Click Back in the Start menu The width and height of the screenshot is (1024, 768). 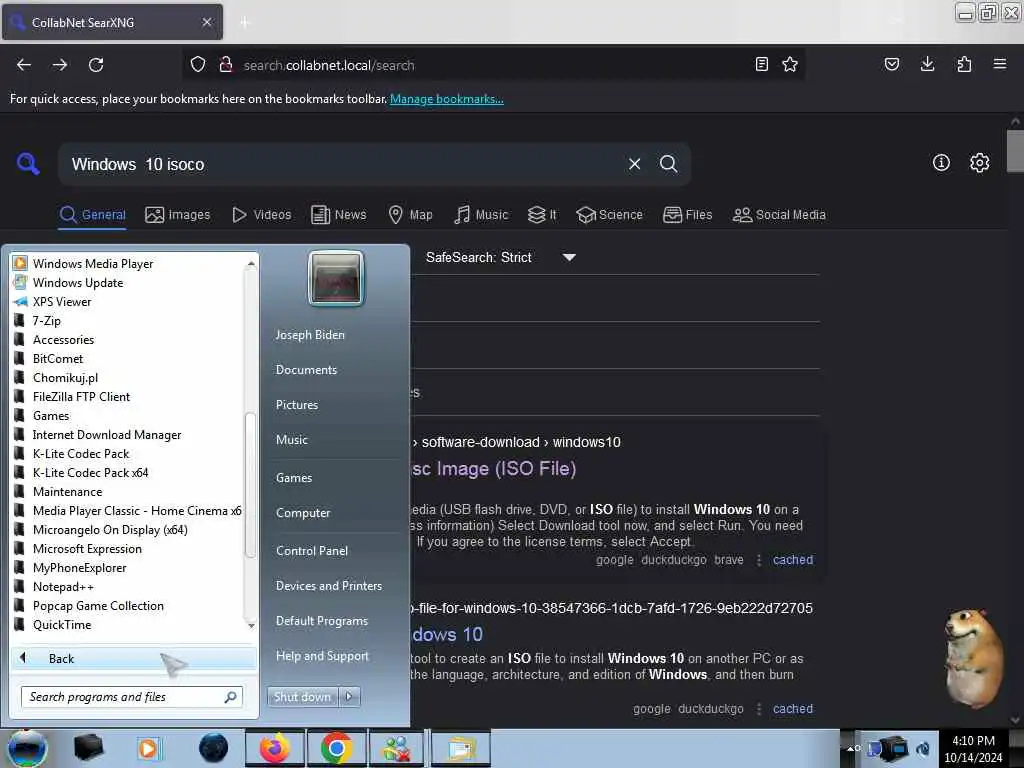coord(133,658)
